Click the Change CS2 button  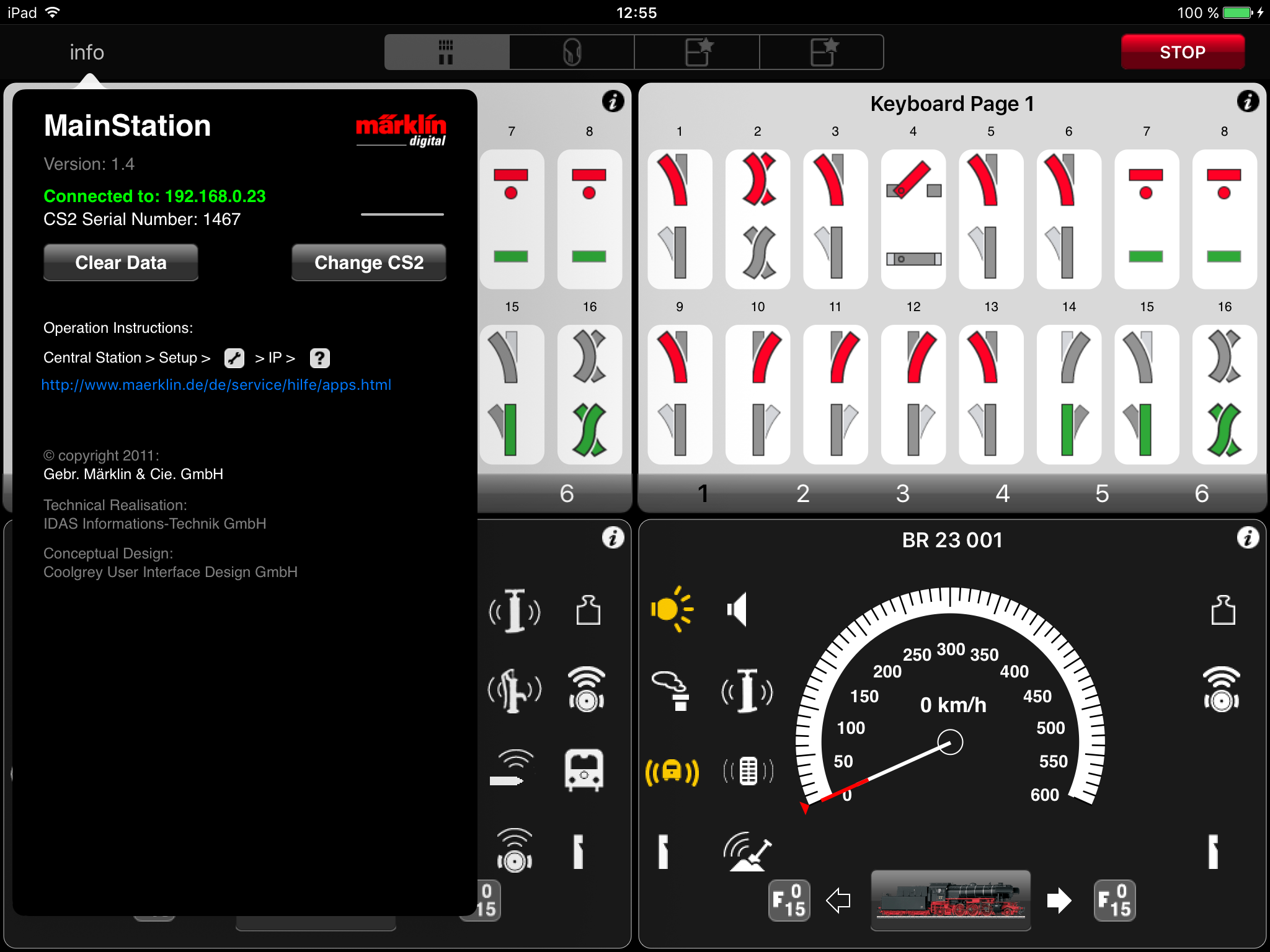coord(369,262)
